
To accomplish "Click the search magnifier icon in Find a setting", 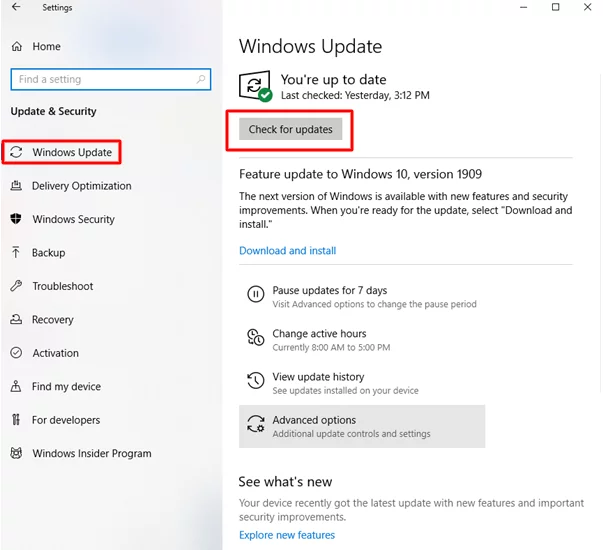I will pos(201,79).
